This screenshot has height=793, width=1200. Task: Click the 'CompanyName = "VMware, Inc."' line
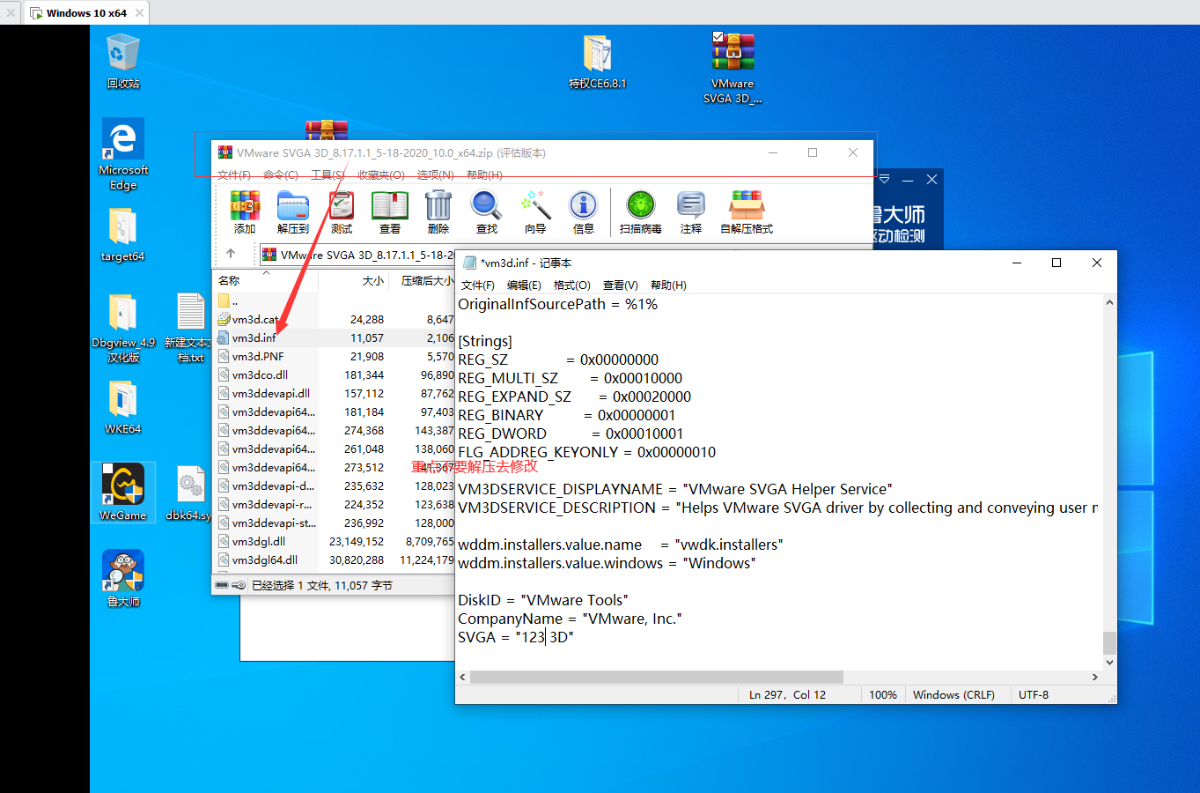tap(570, 619)
